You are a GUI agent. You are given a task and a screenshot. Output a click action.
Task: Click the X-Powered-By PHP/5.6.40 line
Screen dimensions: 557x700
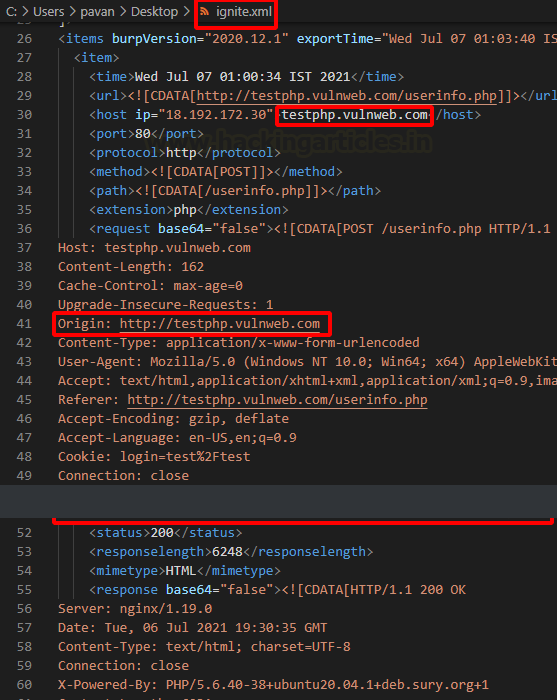coord(273,684)
